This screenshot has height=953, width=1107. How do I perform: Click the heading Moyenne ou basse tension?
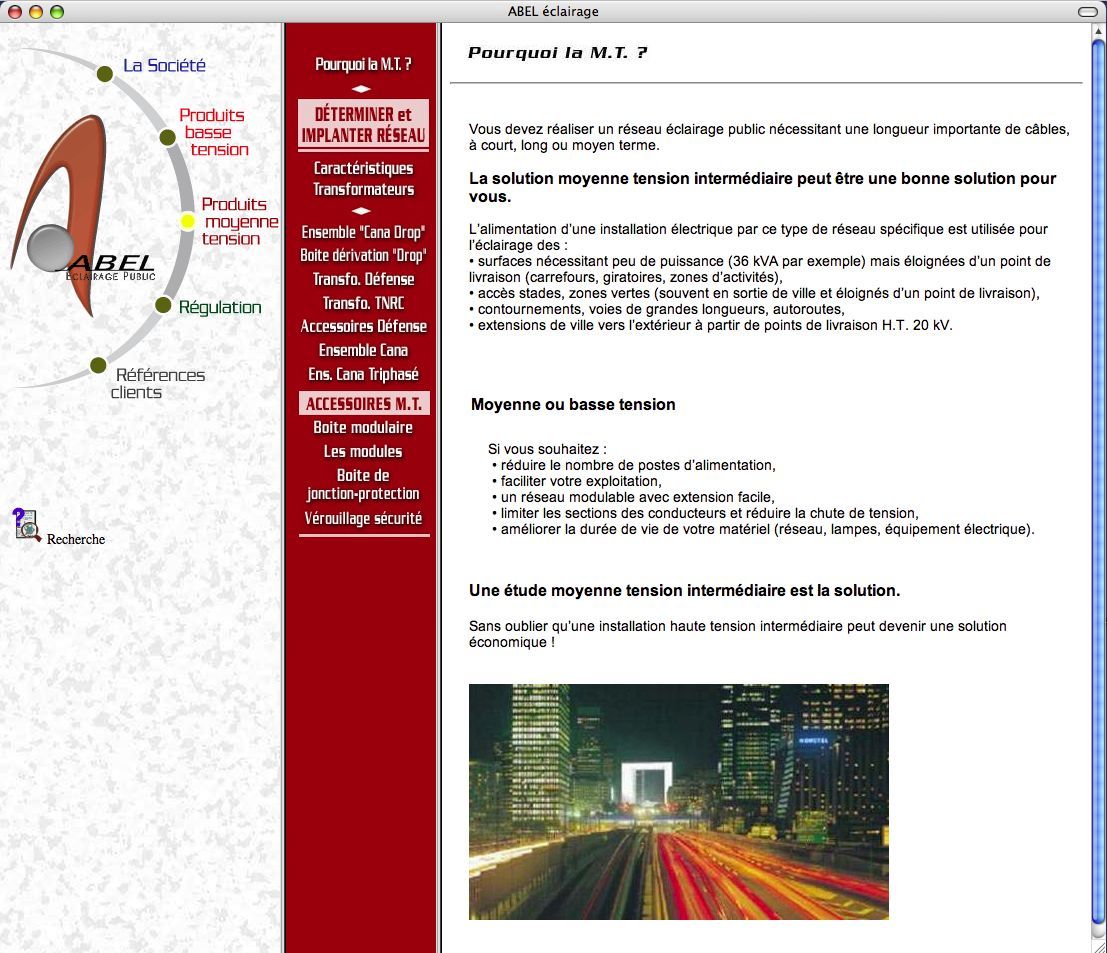point(573,404)
